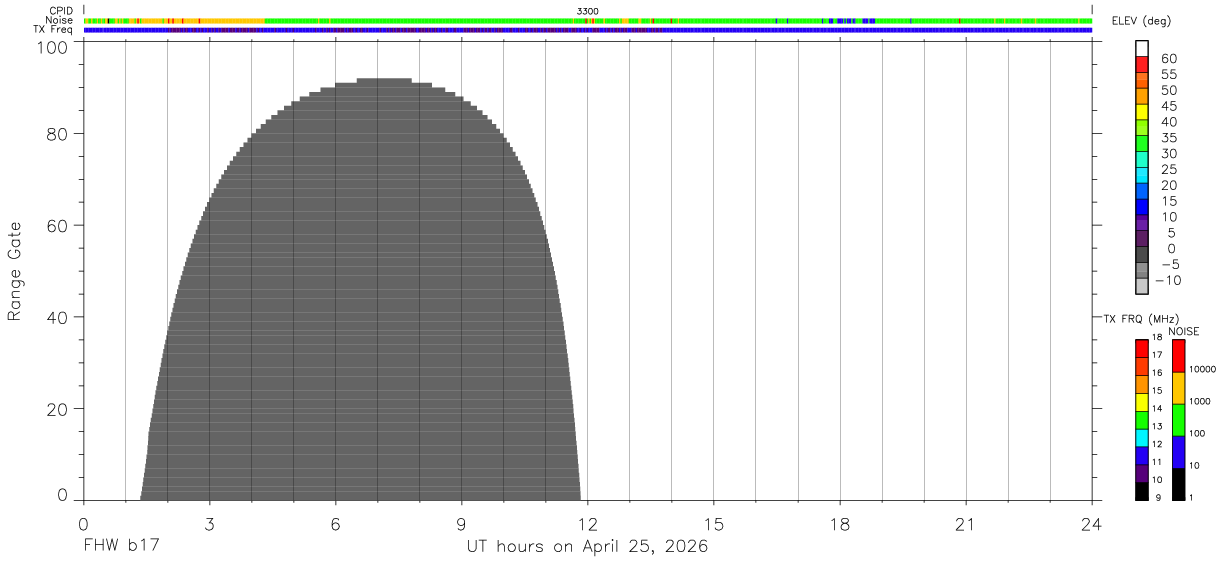This screenshot has width=1228, height=567.
Task: Click the 45 label on ELEV scale
Action: click(x=1169, y=106)
